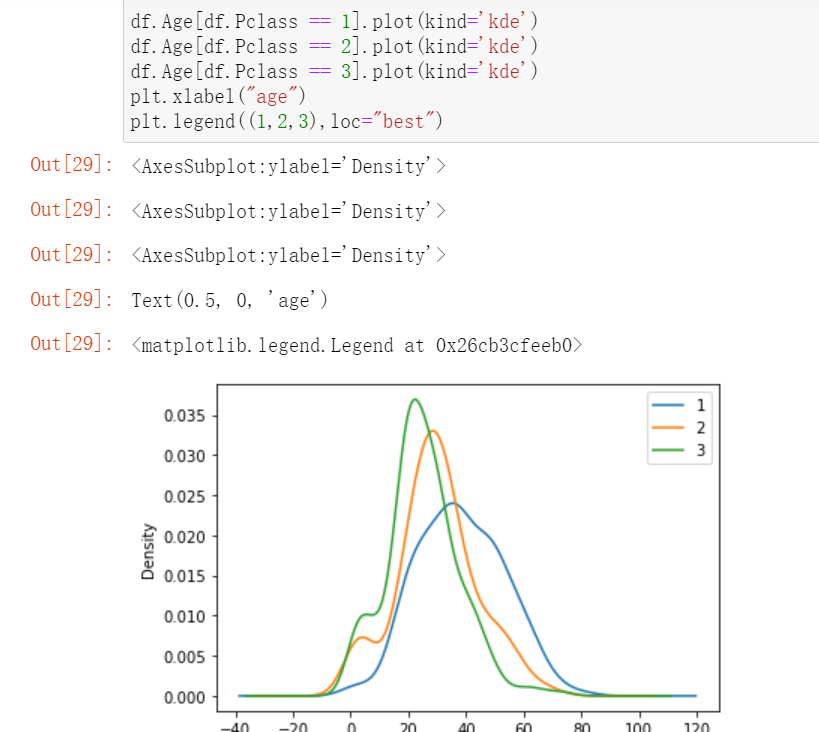Click legend label 1
The height and width of the screenshot is (732, 819).
pyautogui.click(x=701, y=405)
